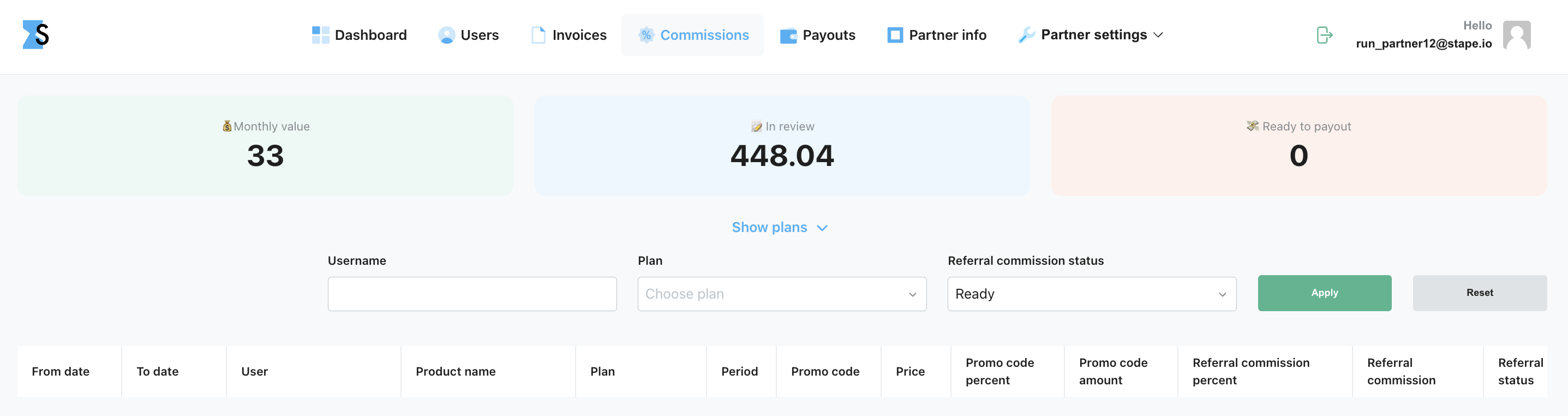This screenshot has width=1568, height=416.
Task: Click the Monthly value money bag icon
Action: pyautogui.click(x=227, y=126)
